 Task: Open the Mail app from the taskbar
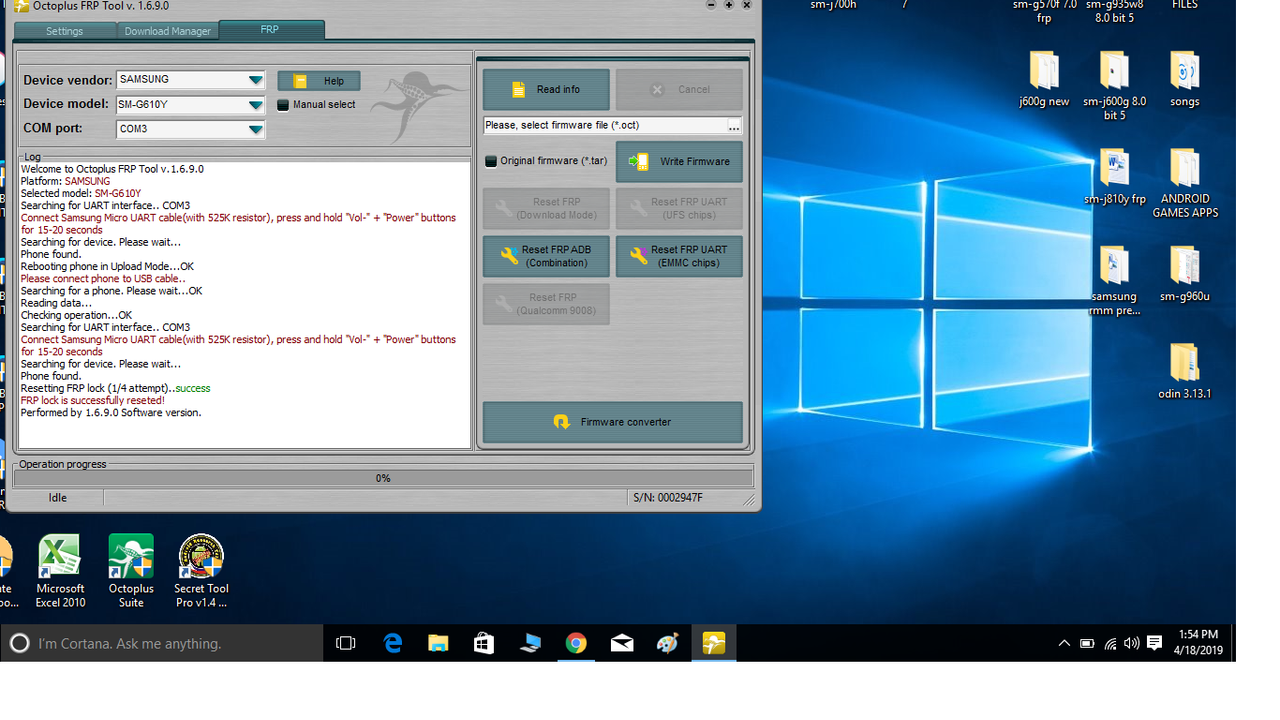pos(622,643)
